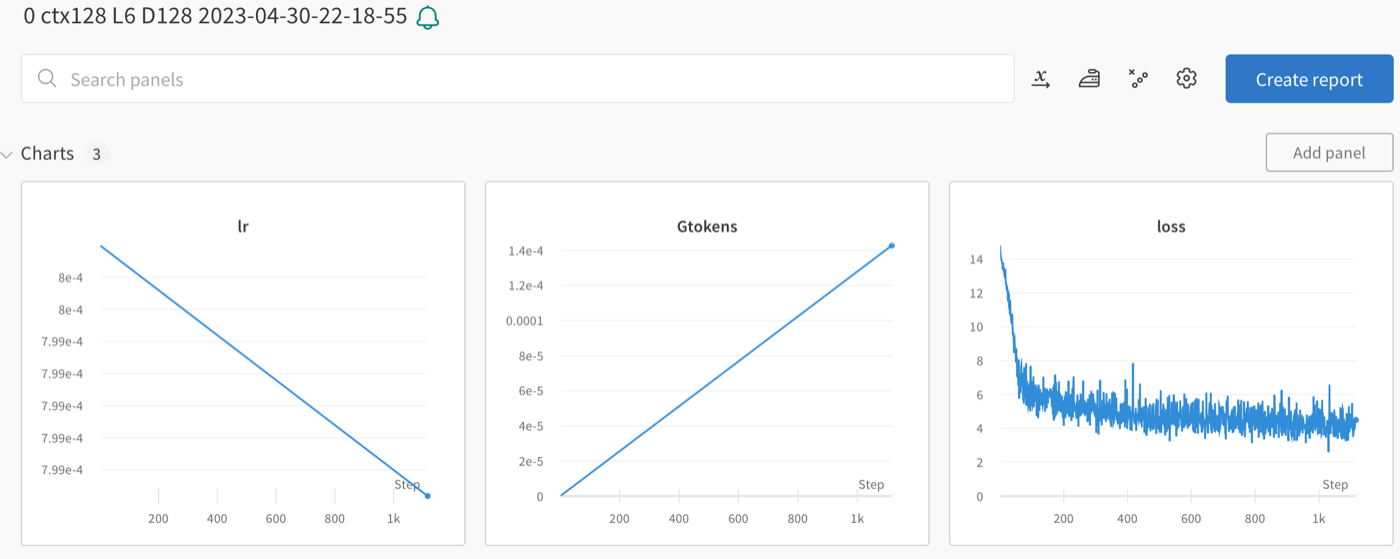Open the workspace settings gear icon
This screenshot has width=1400, height=559.
pos(1186,79)
